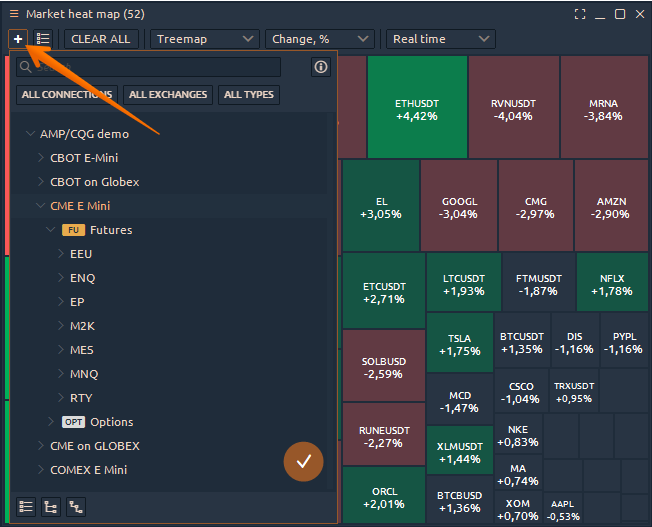Screen dimensions: 652x527
Task: Open the Market heat map hamburger menu
Action: 13,14
